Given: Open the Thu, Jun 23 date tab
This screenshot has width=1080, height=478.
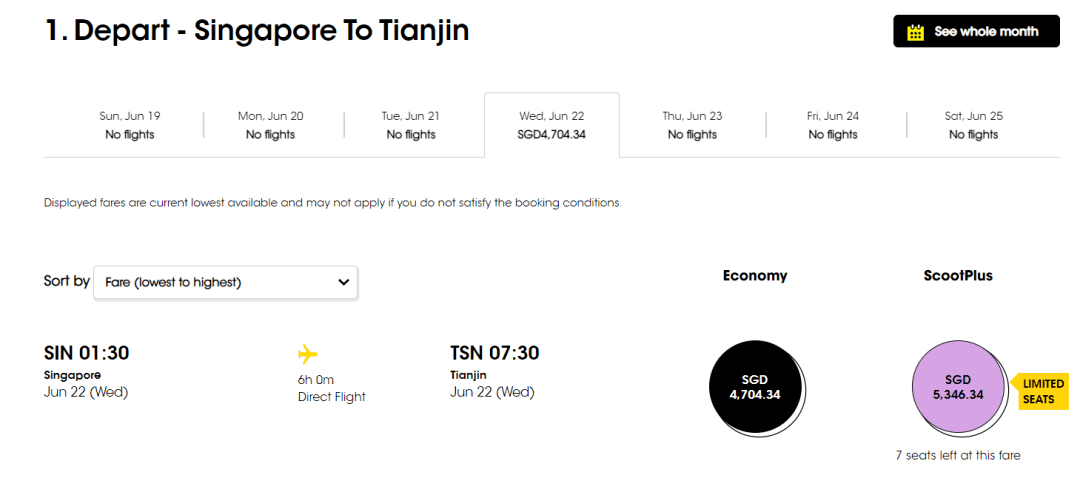Looking at the screenshot, I should tap(692, 125).
